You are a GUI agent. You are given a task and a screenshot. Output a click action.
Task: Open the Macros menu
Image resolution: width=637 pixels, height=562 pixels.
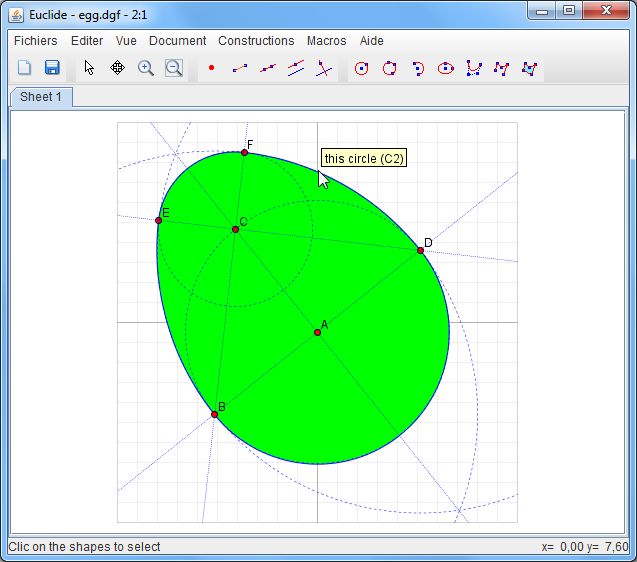(x=326, y=41)
